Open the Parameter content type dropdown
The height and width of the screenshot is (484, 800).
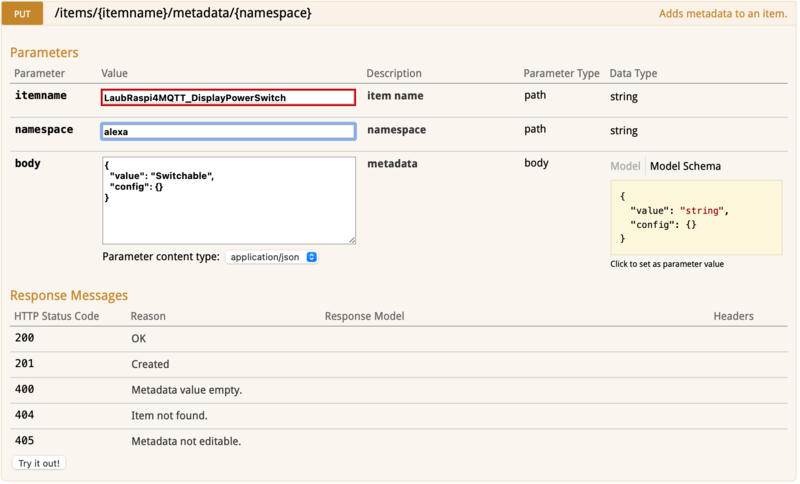272,257
